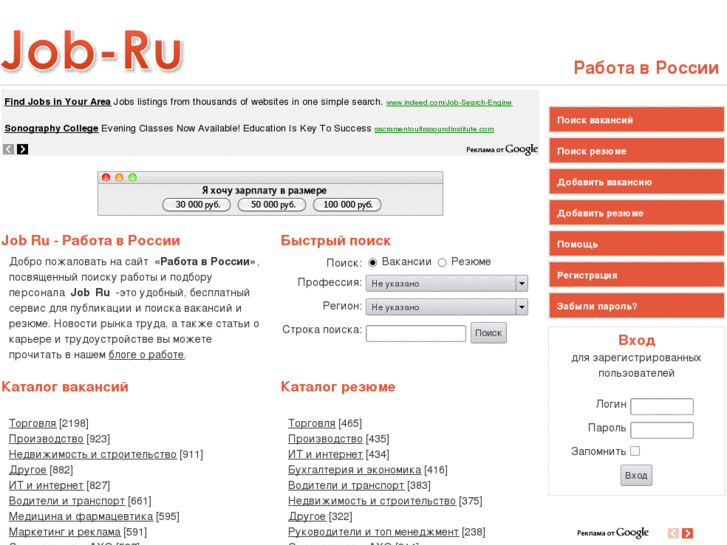Open Водители и транспорт in vacancies catalog

pyautogui.click(x=67, y=501)
